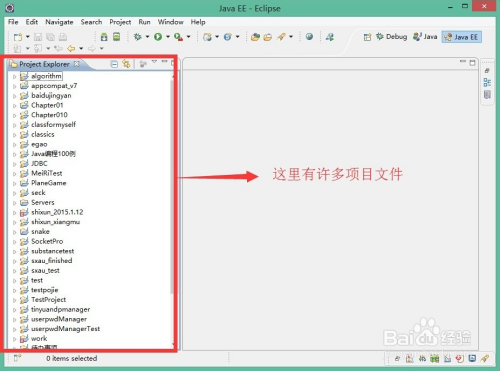Open the Window menu
This screenshot has width=500, height=371.
171,22
